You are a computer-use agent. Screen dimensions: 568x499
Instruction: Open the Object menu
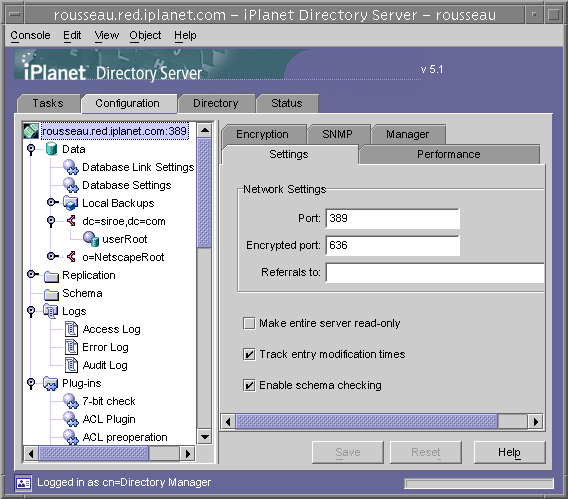click(145, 35)
